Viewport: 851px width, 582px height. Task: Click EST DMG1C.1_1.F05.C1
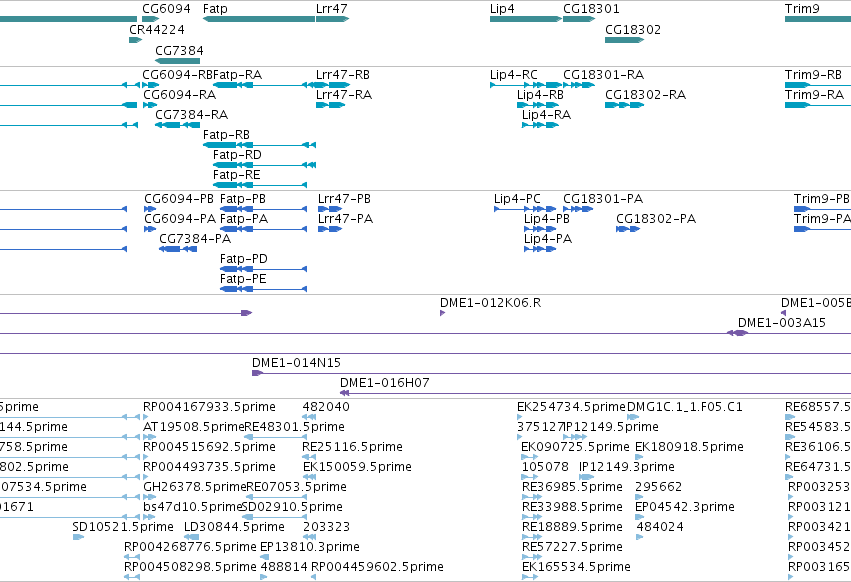coord(684,407)
